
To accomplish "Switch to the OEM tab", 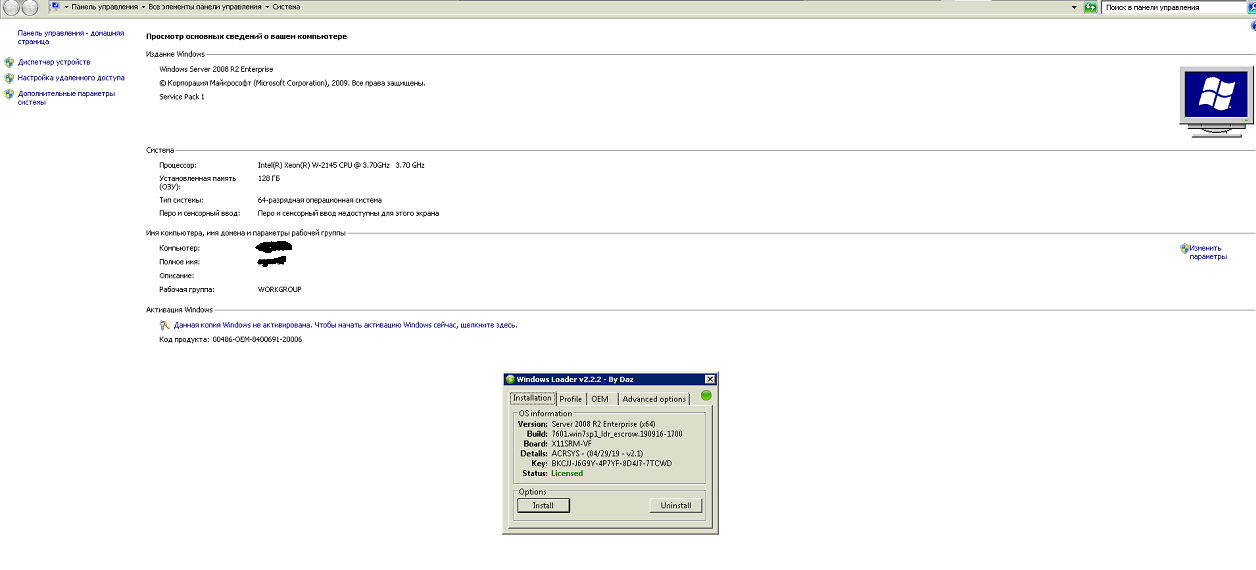I will pyautogui.click(x=600, y=399).
